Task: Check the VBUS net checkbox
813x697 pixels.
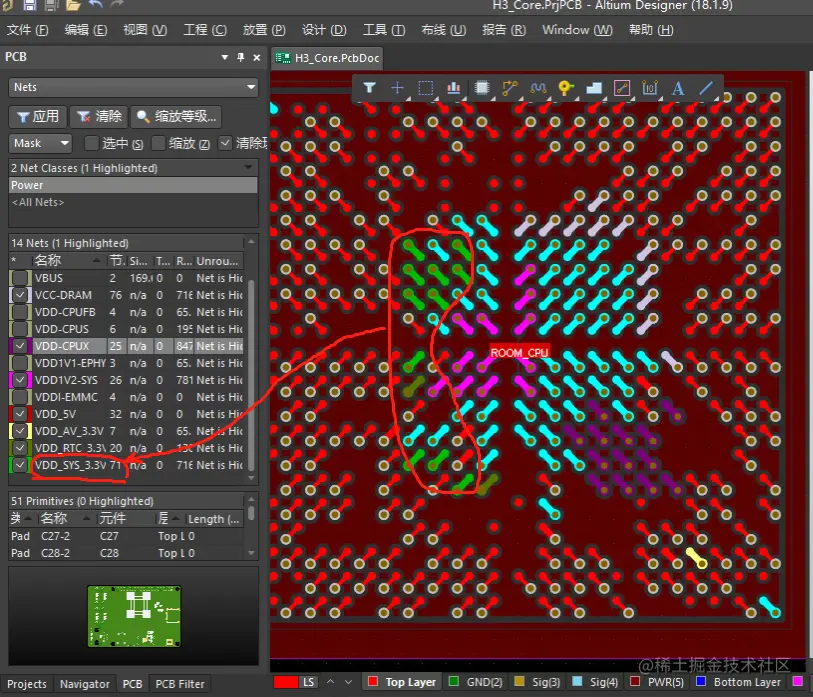Action: [20, 278]
